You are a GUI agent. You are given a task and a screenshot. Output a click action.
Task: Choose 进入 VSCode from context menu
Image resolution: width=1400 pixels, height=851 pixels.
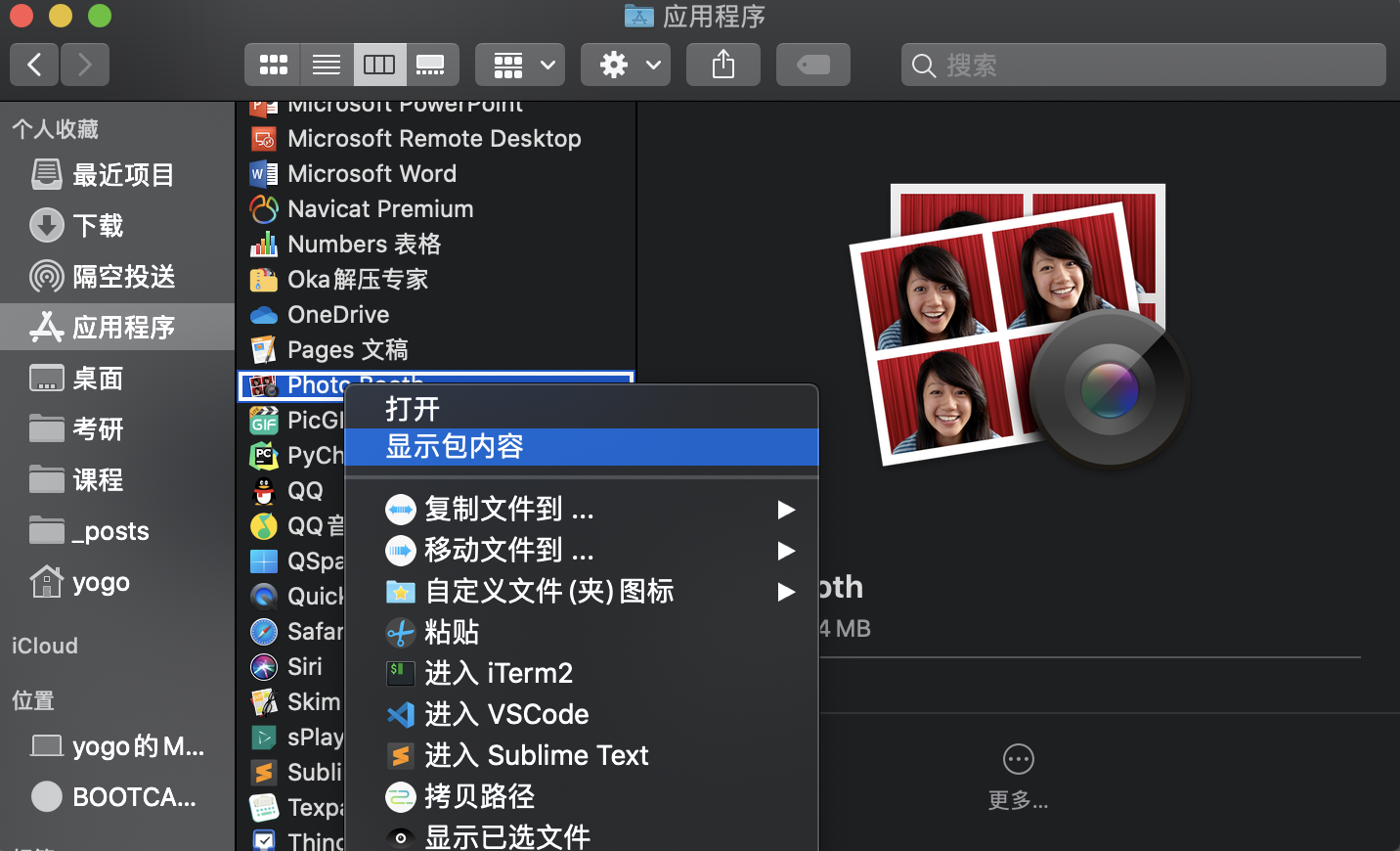tap(582, 715)
